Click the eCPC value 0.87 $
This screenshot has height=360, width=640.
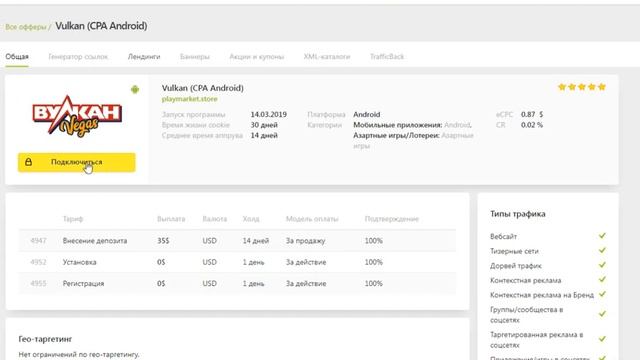click(532, 114)
